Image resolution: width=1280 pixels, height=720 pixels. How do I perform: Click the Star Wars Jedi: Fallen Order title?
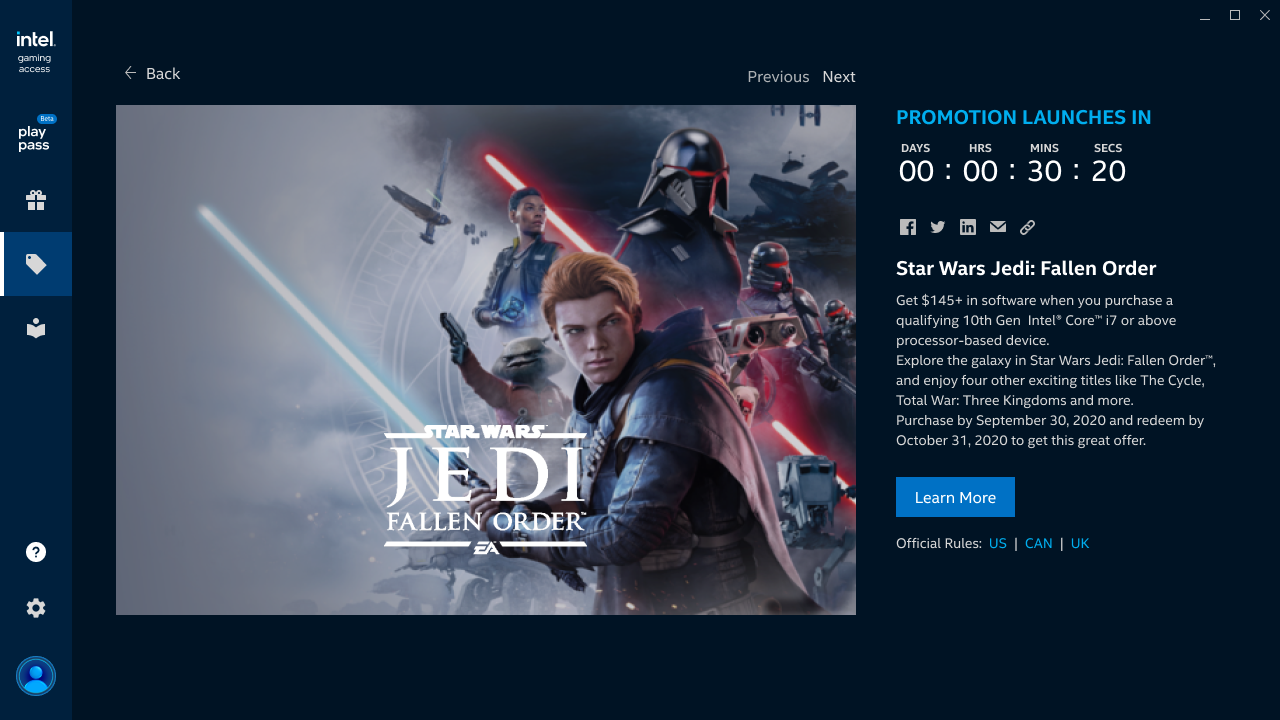click(1026, 268)
